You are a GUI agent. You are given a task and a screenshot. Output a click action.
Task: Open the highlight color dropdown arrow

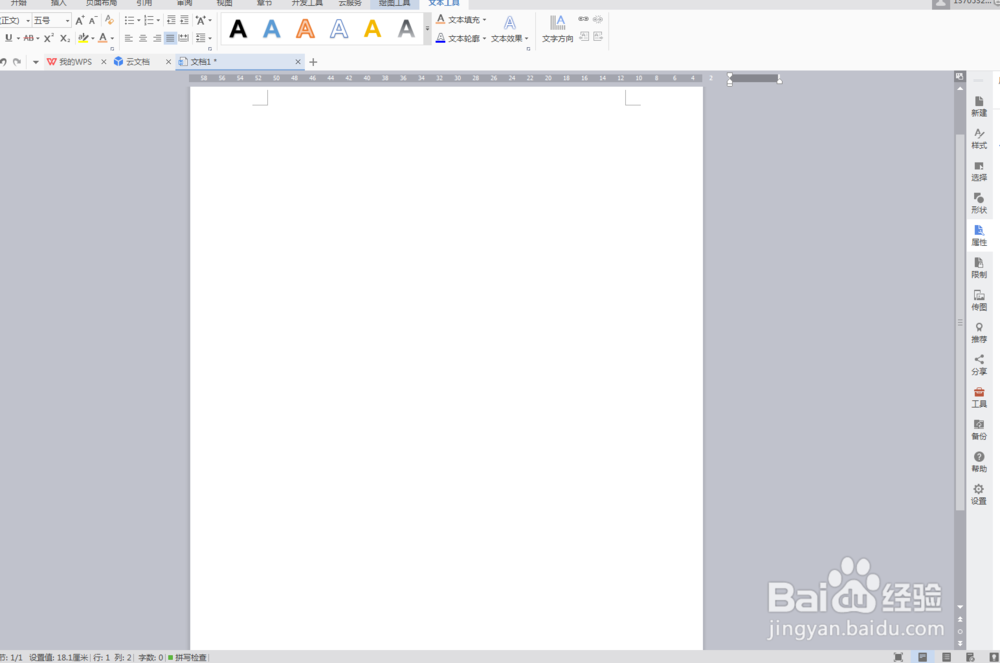click(93, 38)
